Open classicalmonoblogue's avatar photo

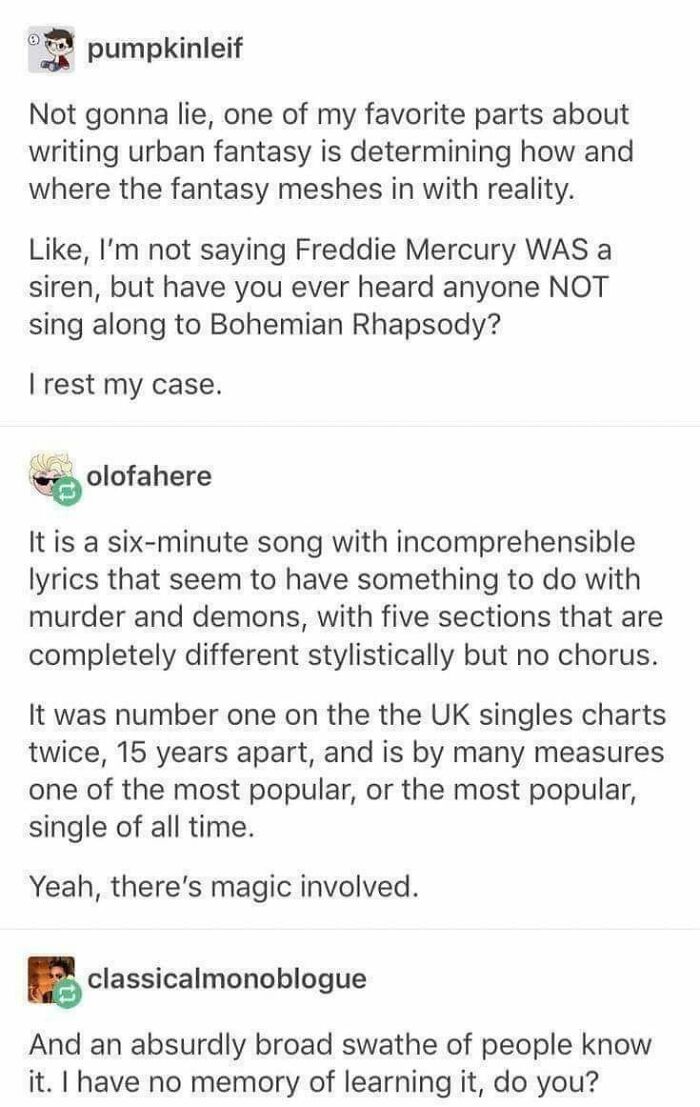click(52, 979)
